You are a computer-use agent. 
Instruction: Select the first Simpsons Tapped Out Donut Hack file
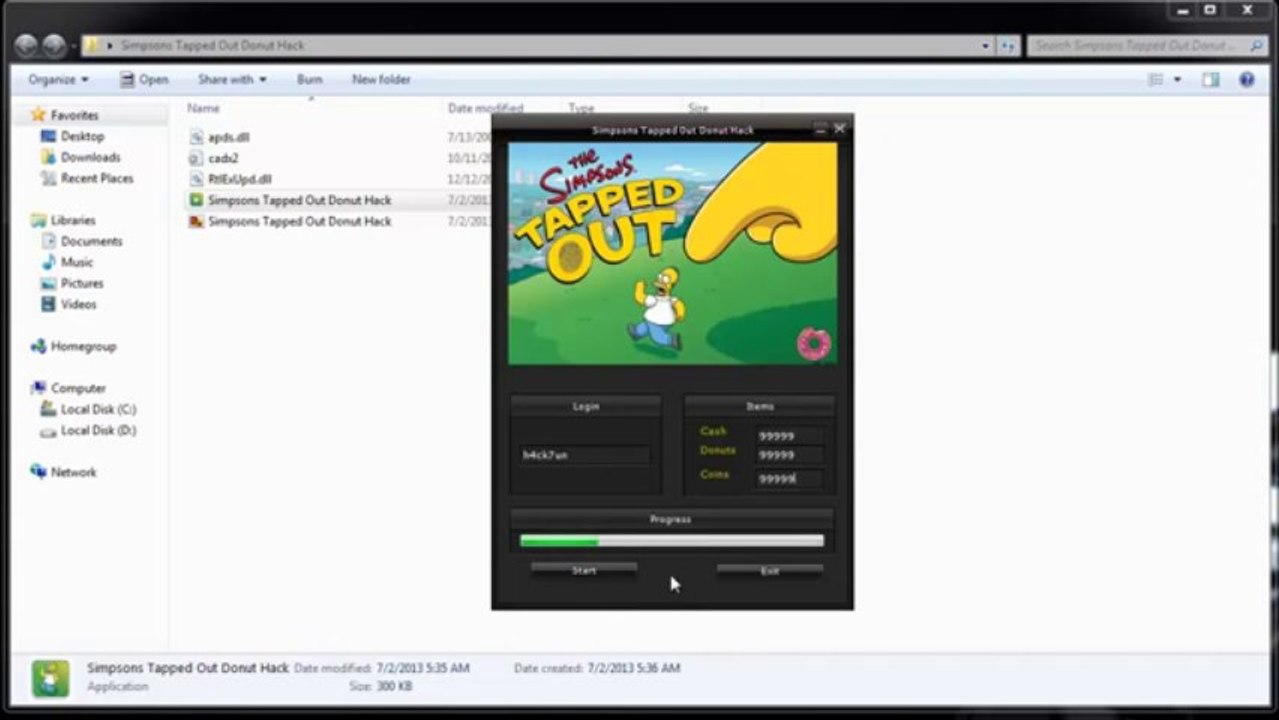pyautogui.click(x=299, y=200)
